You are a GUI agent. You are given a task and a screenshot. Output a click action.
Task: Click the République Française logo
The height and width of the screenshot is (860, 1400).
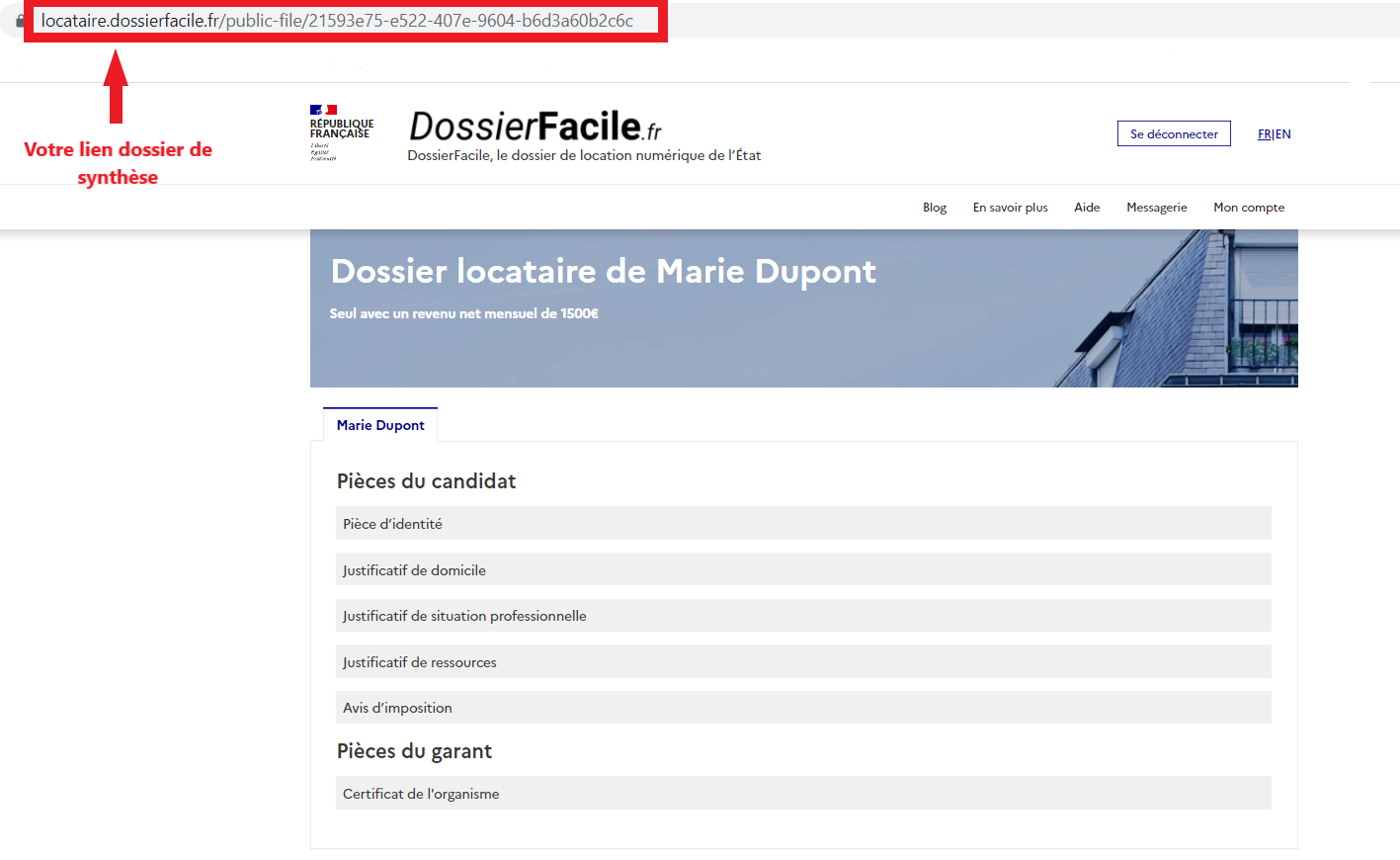tap(342, 132)
